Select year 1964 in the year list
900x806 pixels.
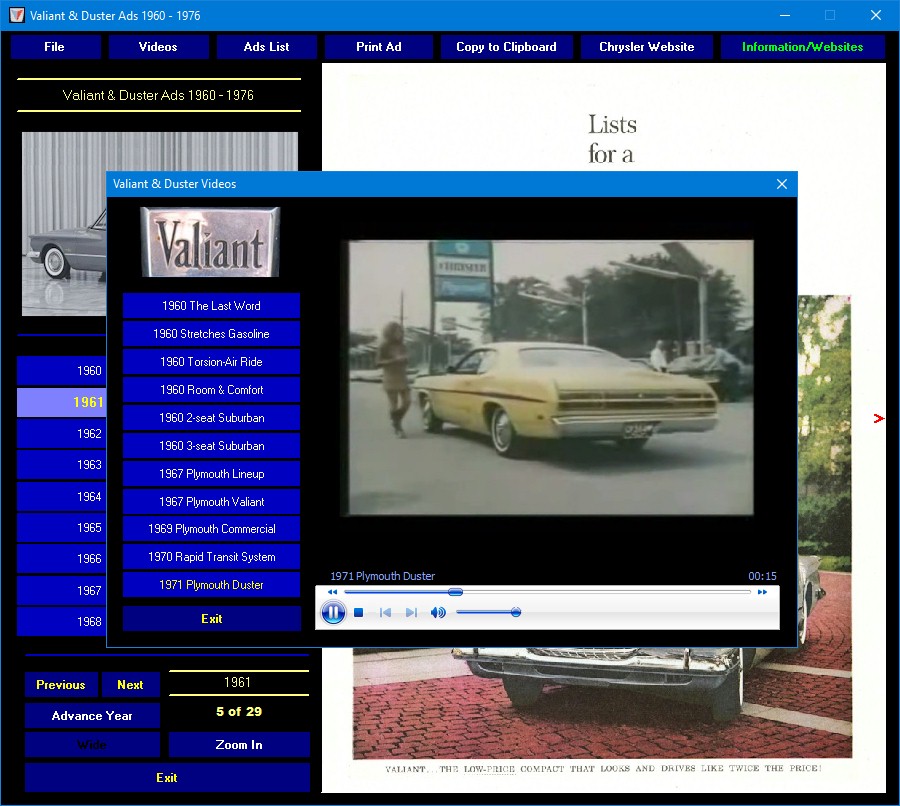click(x=62, y=497)
